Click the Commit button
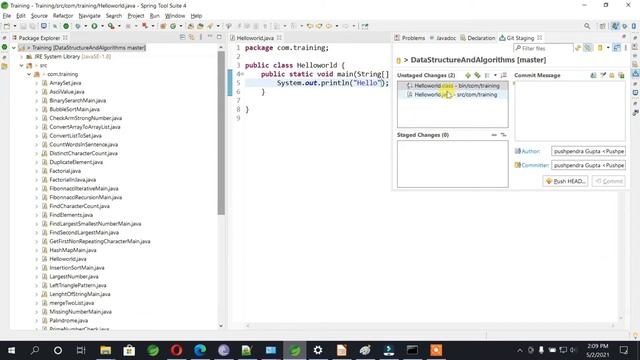The width and height of the screenshot is (640, 360). click(x=609, y=181)
